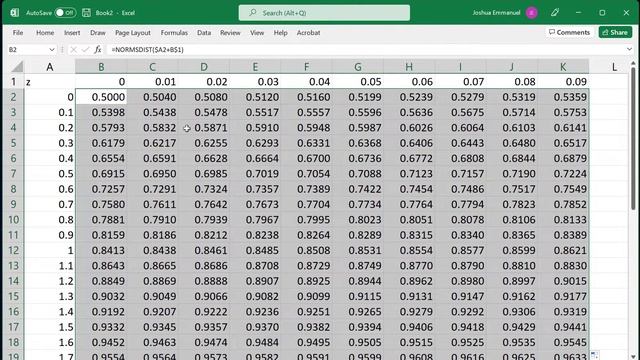
Task: Select row 1 header
Action: [13, 82]
